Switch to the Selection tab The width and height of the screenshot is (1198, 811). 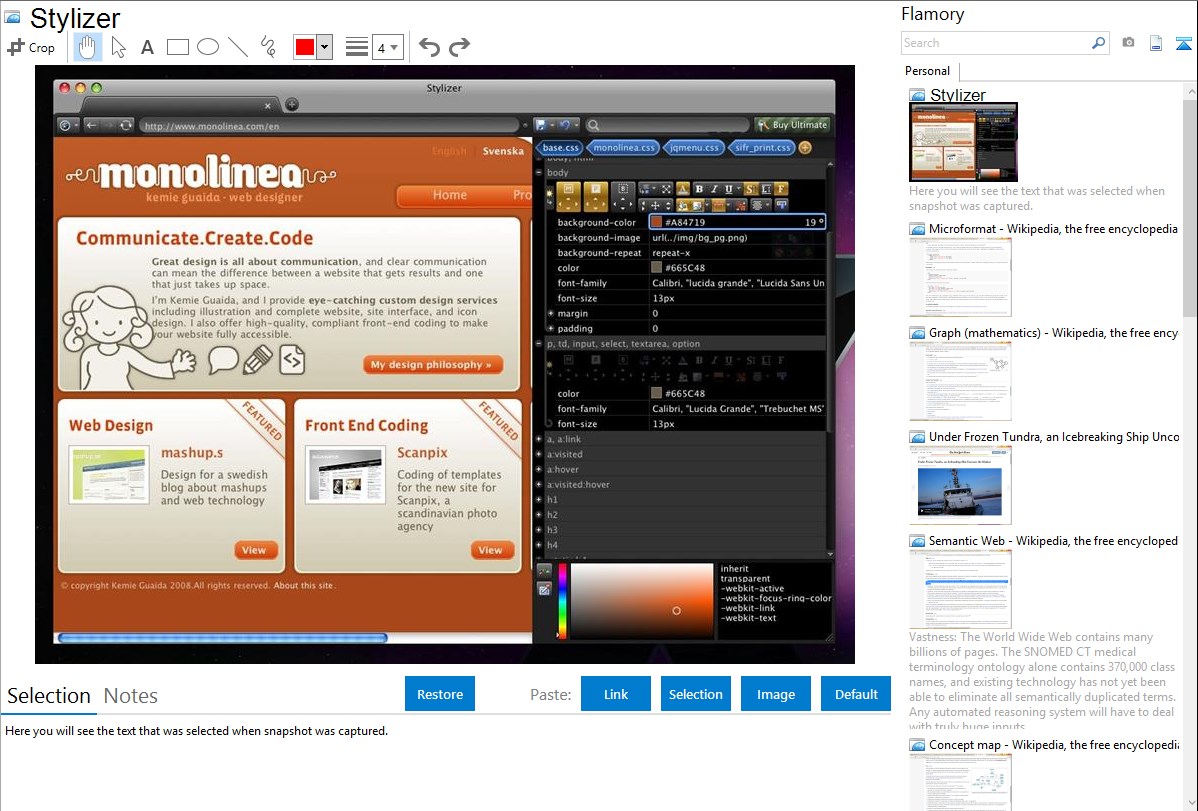click(x=49, y=696)
